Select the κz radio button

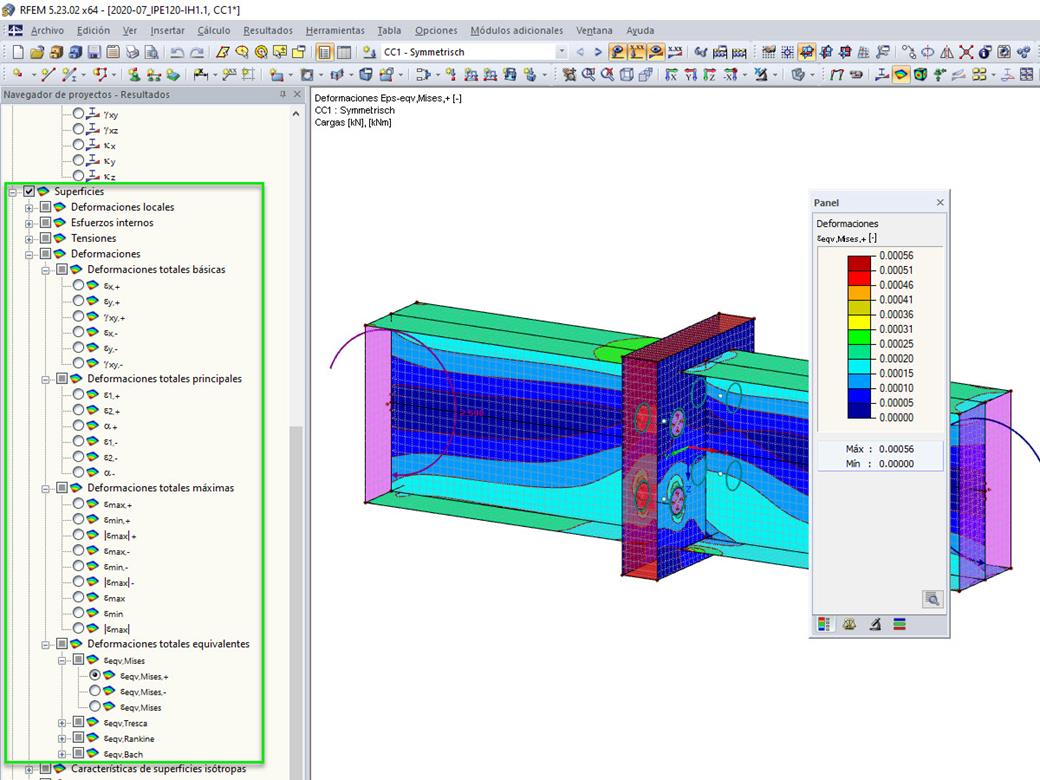[78, 175]
